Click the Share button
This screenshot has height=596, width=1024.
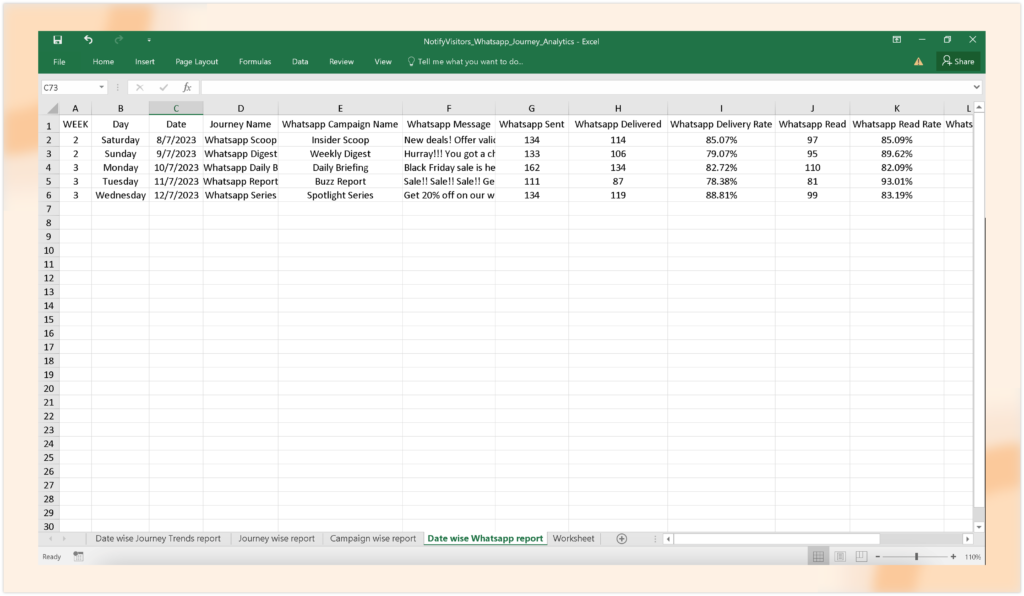[x=958, y=62]
